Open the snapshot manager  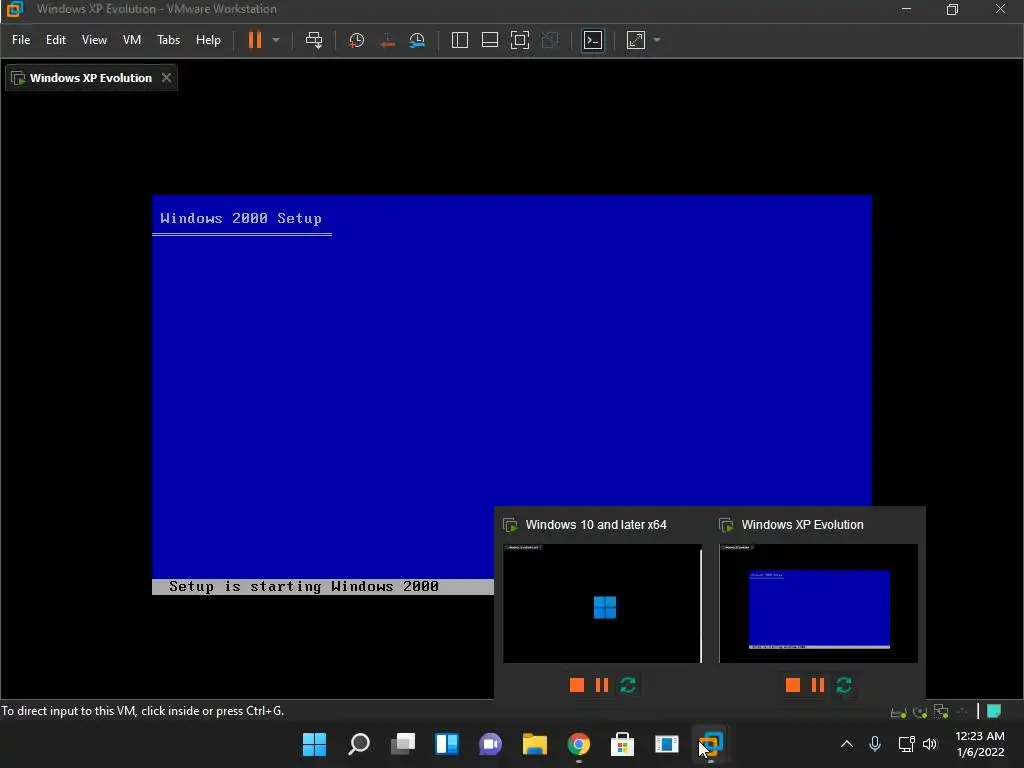point(417,40)
